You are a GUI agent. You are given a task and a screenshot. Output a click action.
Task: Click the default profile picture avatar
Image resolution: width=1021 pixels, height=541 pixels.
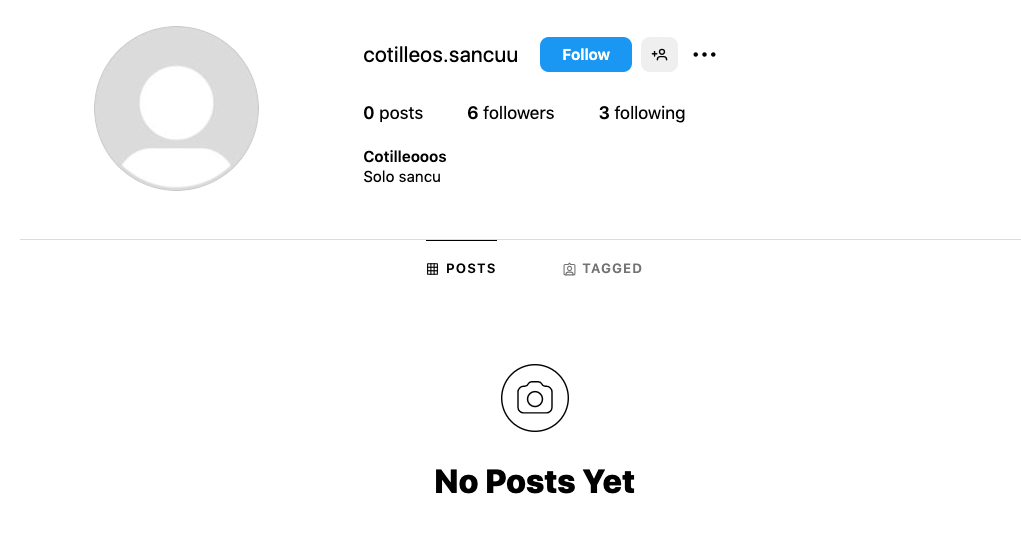pos(176,108)
